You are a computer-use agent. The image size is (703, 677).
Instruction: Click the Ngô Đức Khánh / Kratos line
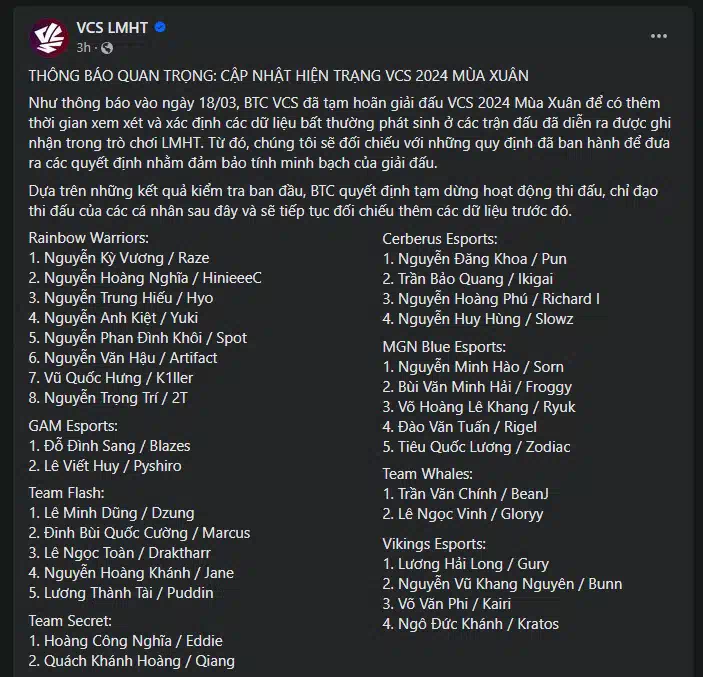[x=471, y=624]
